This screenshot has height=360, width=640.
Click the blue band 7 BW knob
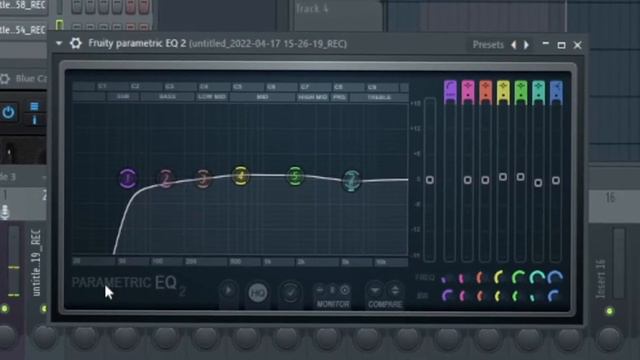pyautogui.click(x=553, y=296)
